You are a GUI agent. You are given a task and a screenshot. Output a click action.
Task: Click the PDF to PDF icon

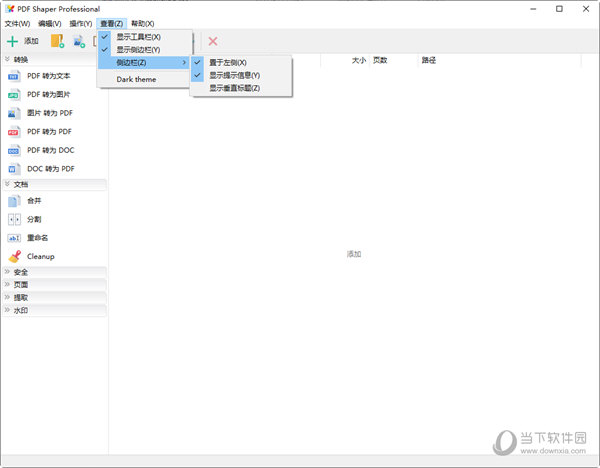(x=14, y=132)
